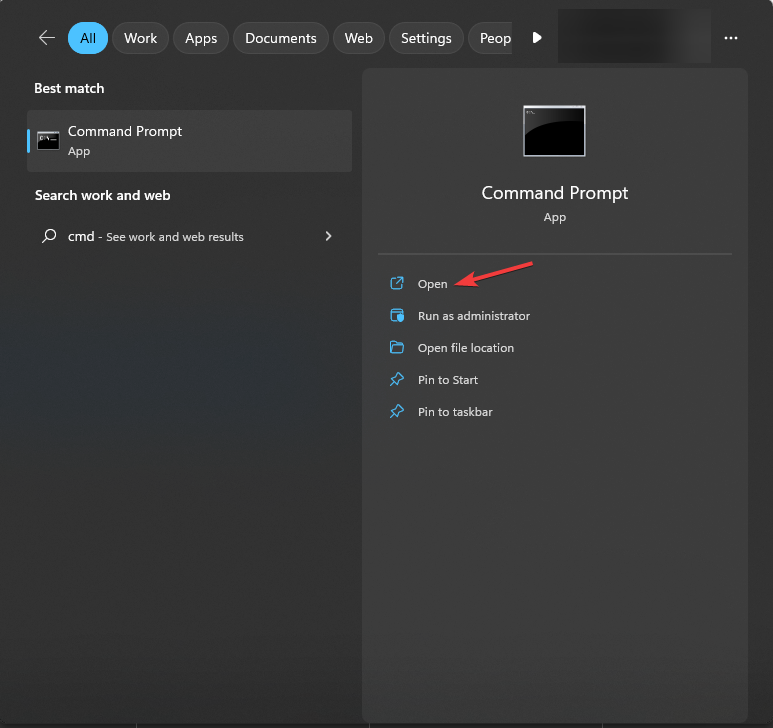Switch to the Documents filter tab
The height and width of the screenshot is (728, 773).
pos(281,38)
